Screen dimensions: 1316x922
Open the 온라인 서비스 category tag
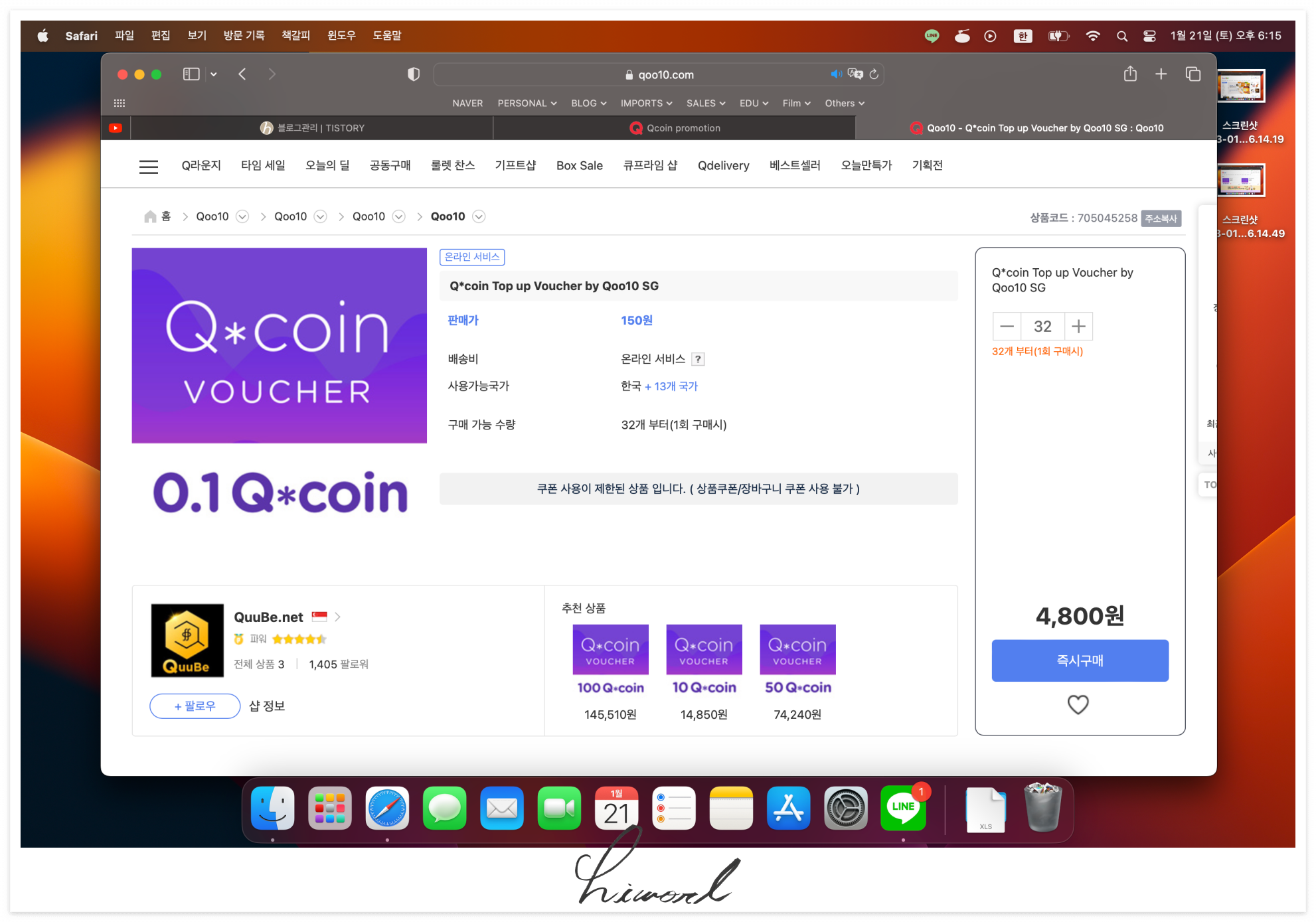pyautogui.click(x=472, y=257)
